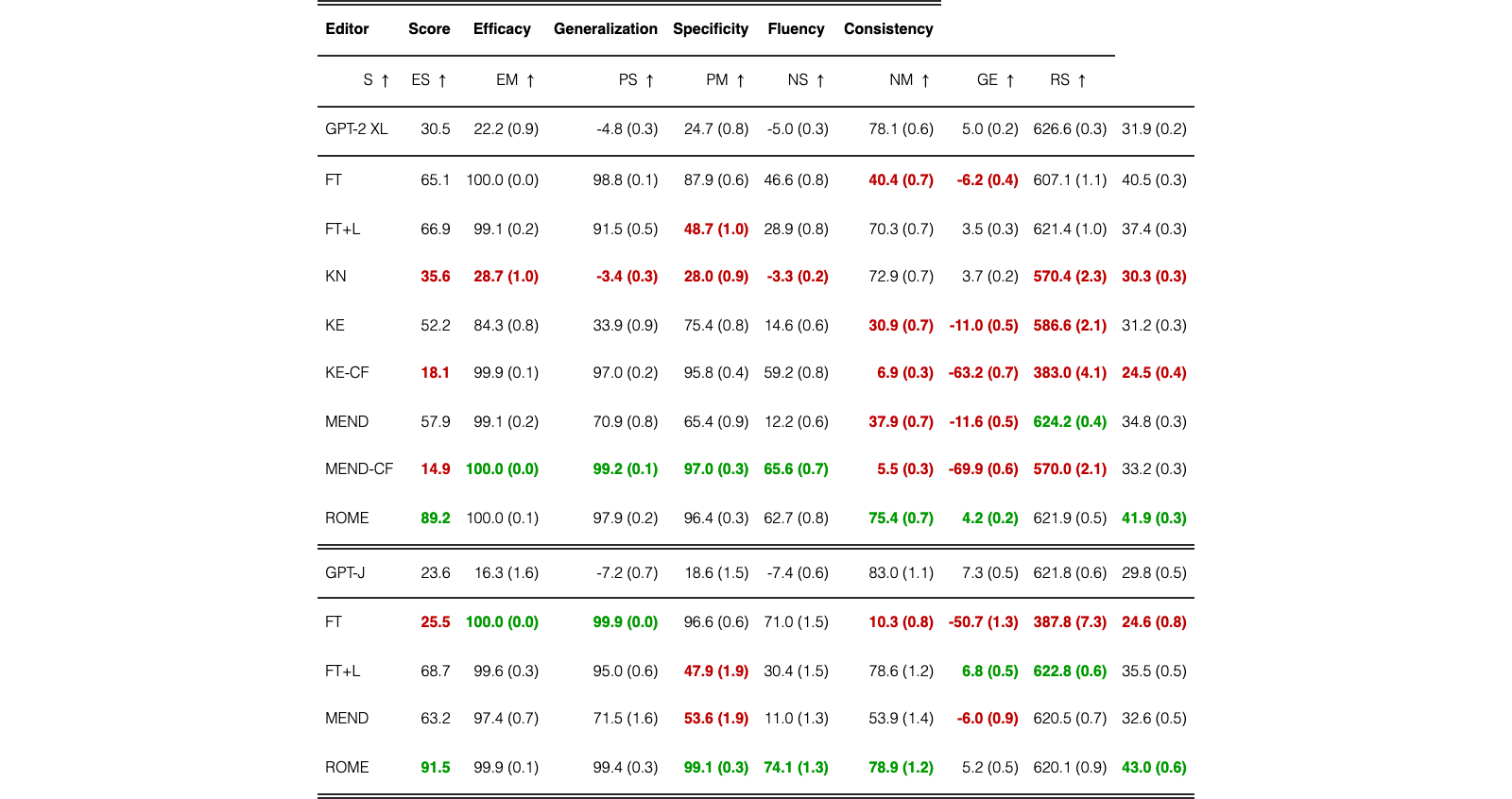1512x799 pixels.
Task: Select the green value "43.0 (0.6)"
Action: pos(1154,768)
